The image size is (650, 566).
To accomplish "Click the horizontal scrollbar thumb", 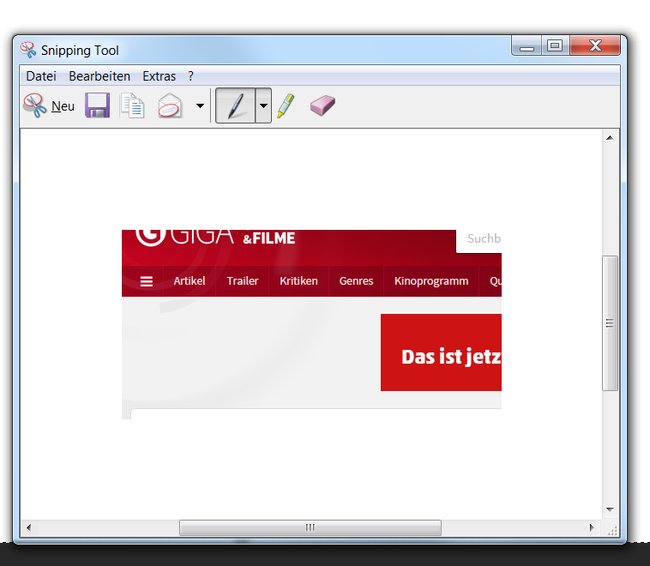I will 310,527.
